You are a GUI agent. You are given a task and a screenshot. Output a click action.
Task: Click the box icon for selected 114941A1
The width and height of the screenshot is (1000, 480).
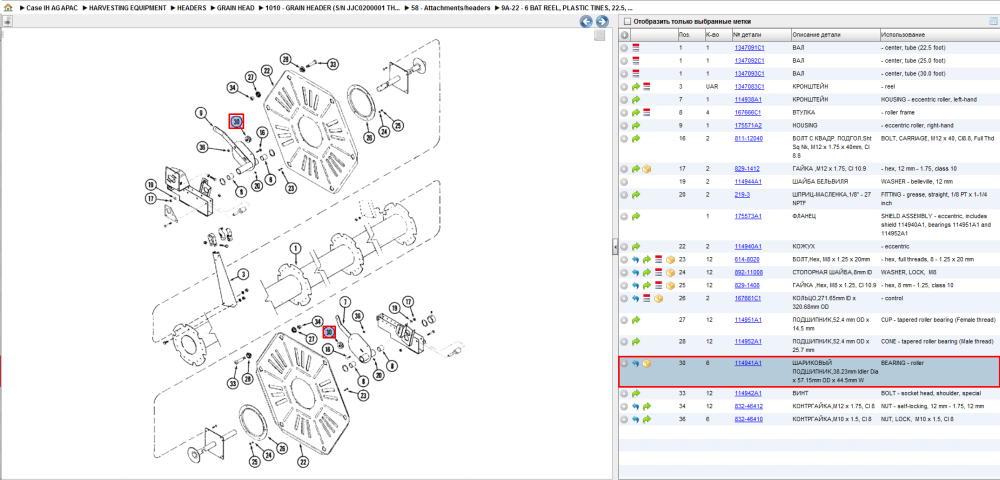647,363
